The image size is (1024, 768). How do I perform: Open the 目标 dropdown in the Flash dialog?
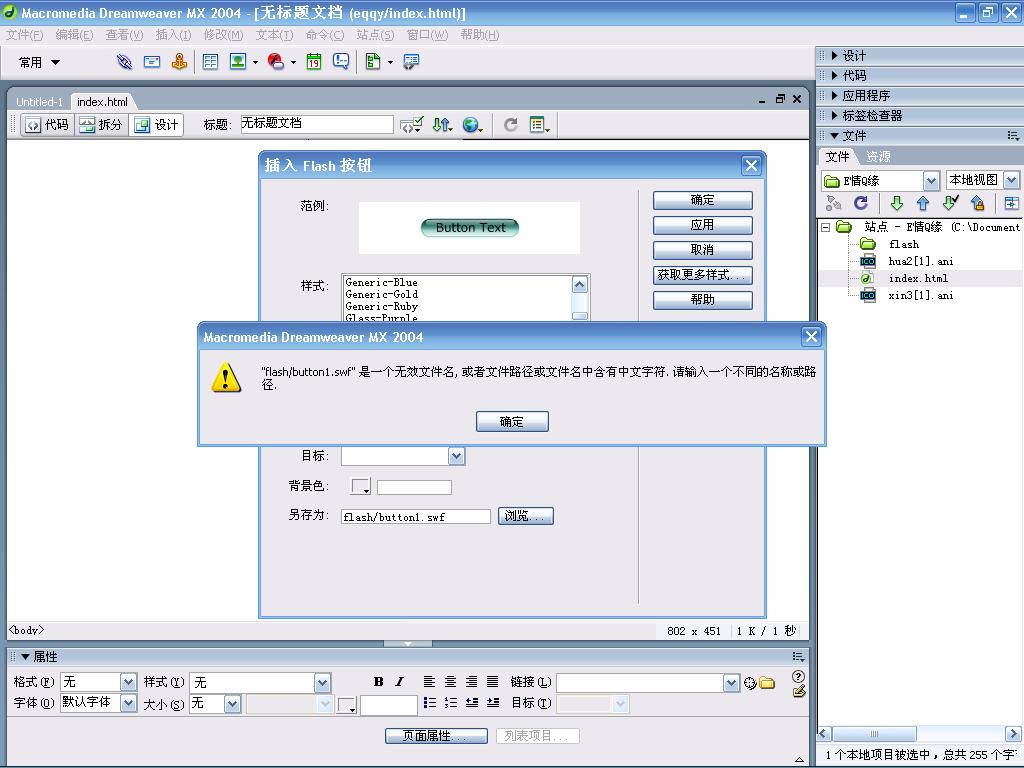[456, 456]
